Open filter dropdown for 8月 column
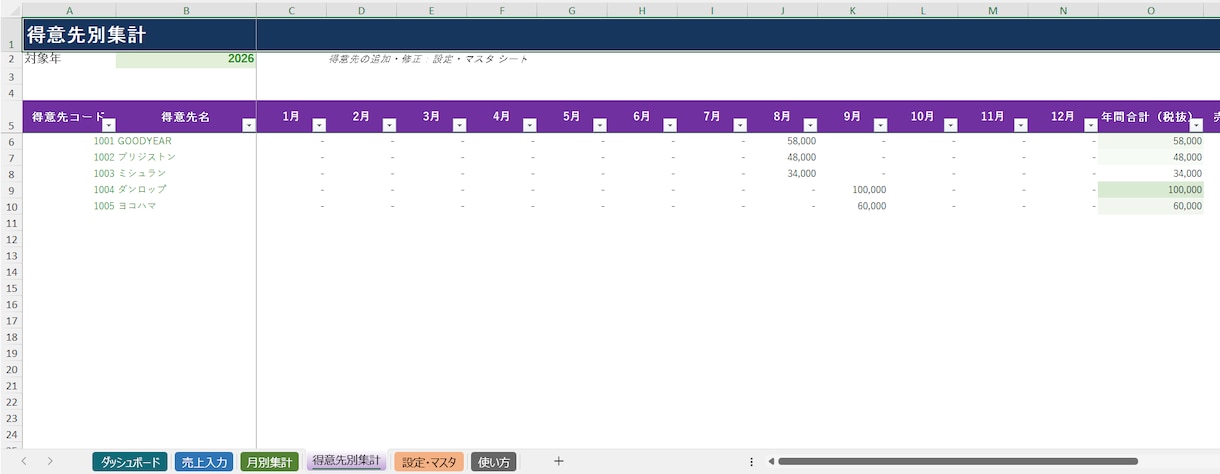Image resolution: width=1220 pixels, height=474 pixels. point(810,125)
